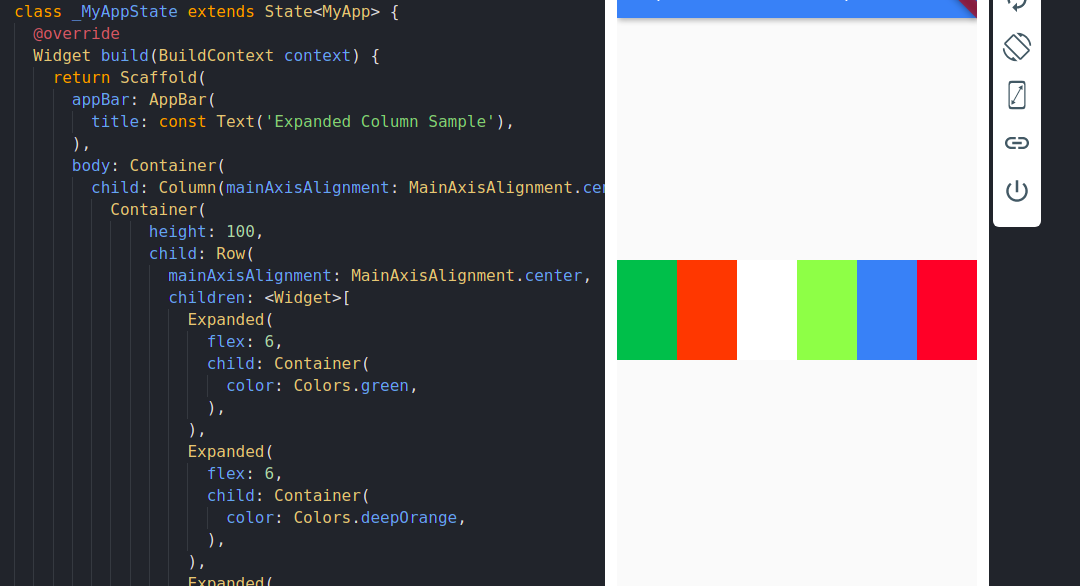
Task: Click 'Colors.deepOrange' in the code
Action: (x=375, y=518)
